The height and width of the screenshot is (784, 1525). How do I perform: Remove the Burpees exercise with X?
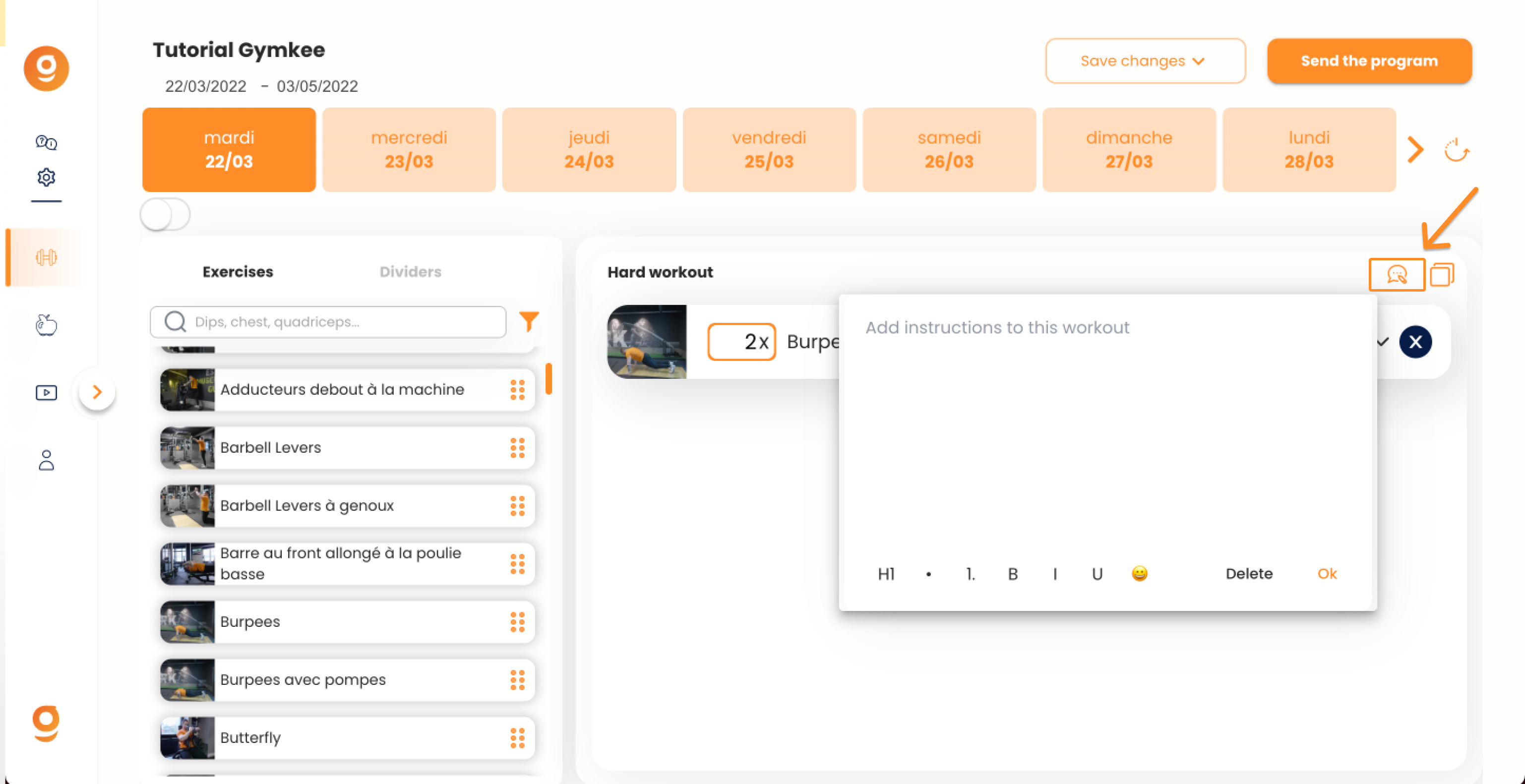[1415, 342]
